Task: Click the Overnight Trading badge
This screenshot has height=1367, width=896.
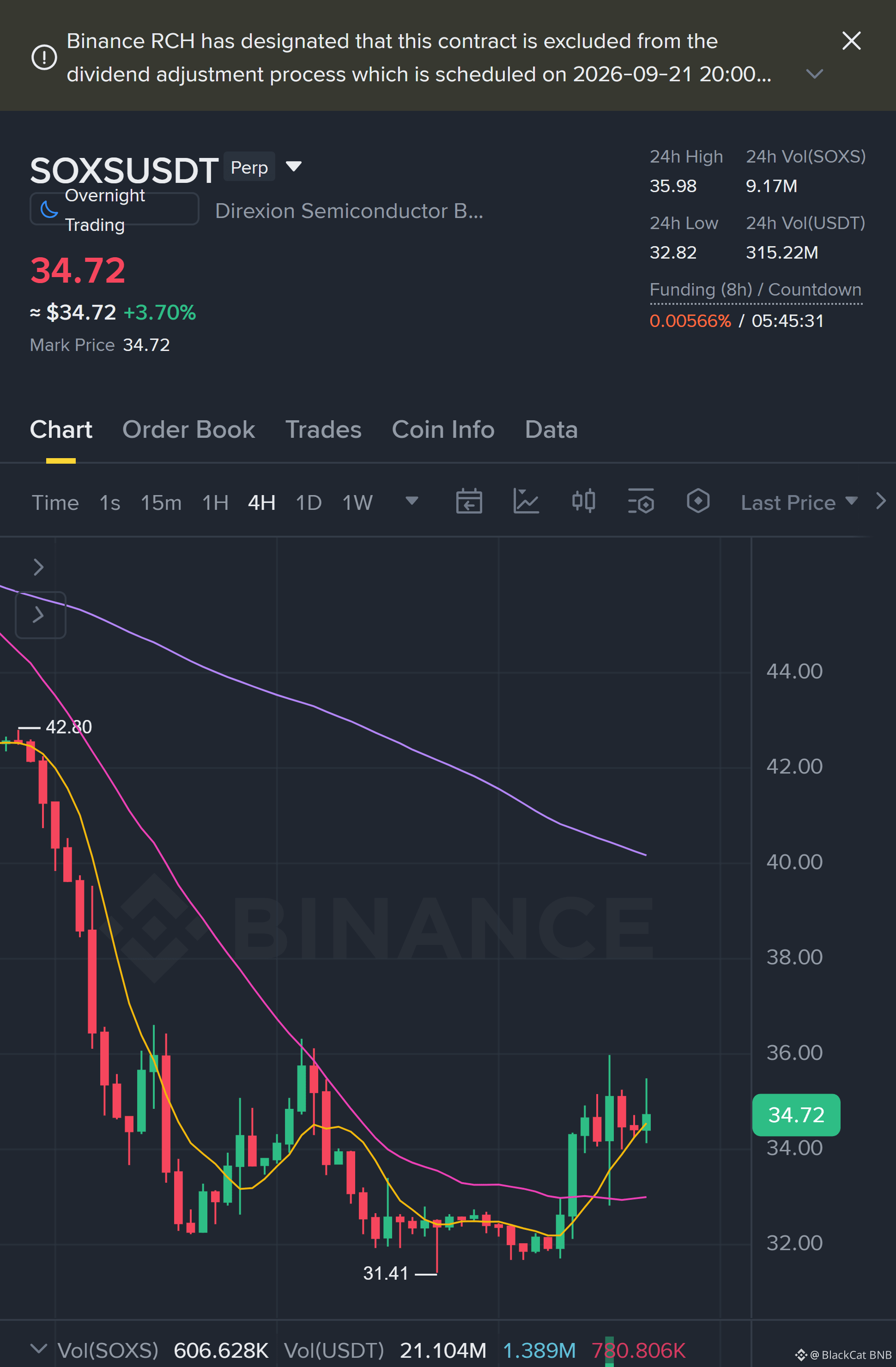Action: (114, 210)
